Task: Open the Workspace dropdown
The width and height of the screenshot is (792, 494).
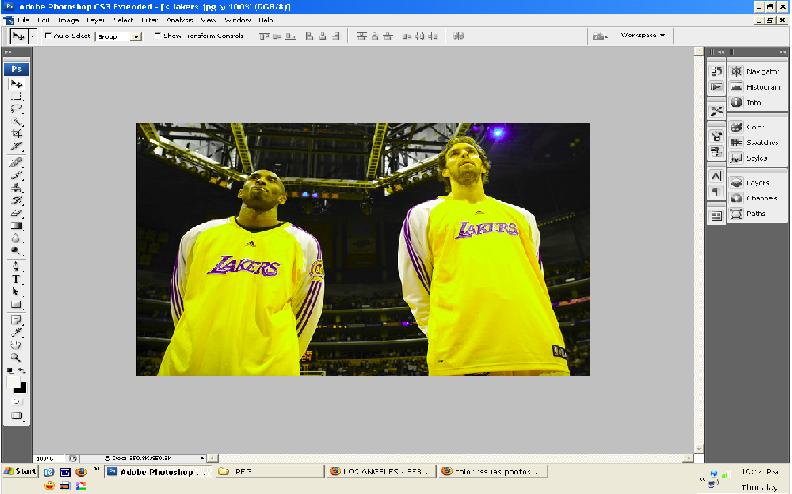Action: click(x=642, y=35)
